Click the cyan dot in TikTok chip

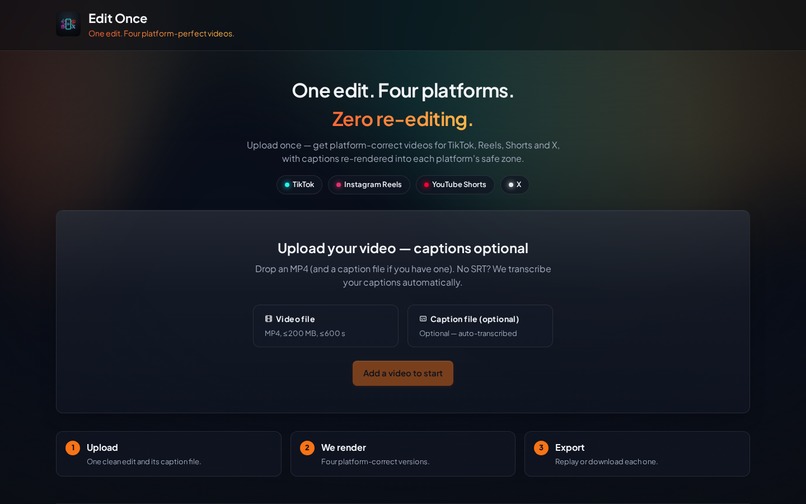click(287, 185)
